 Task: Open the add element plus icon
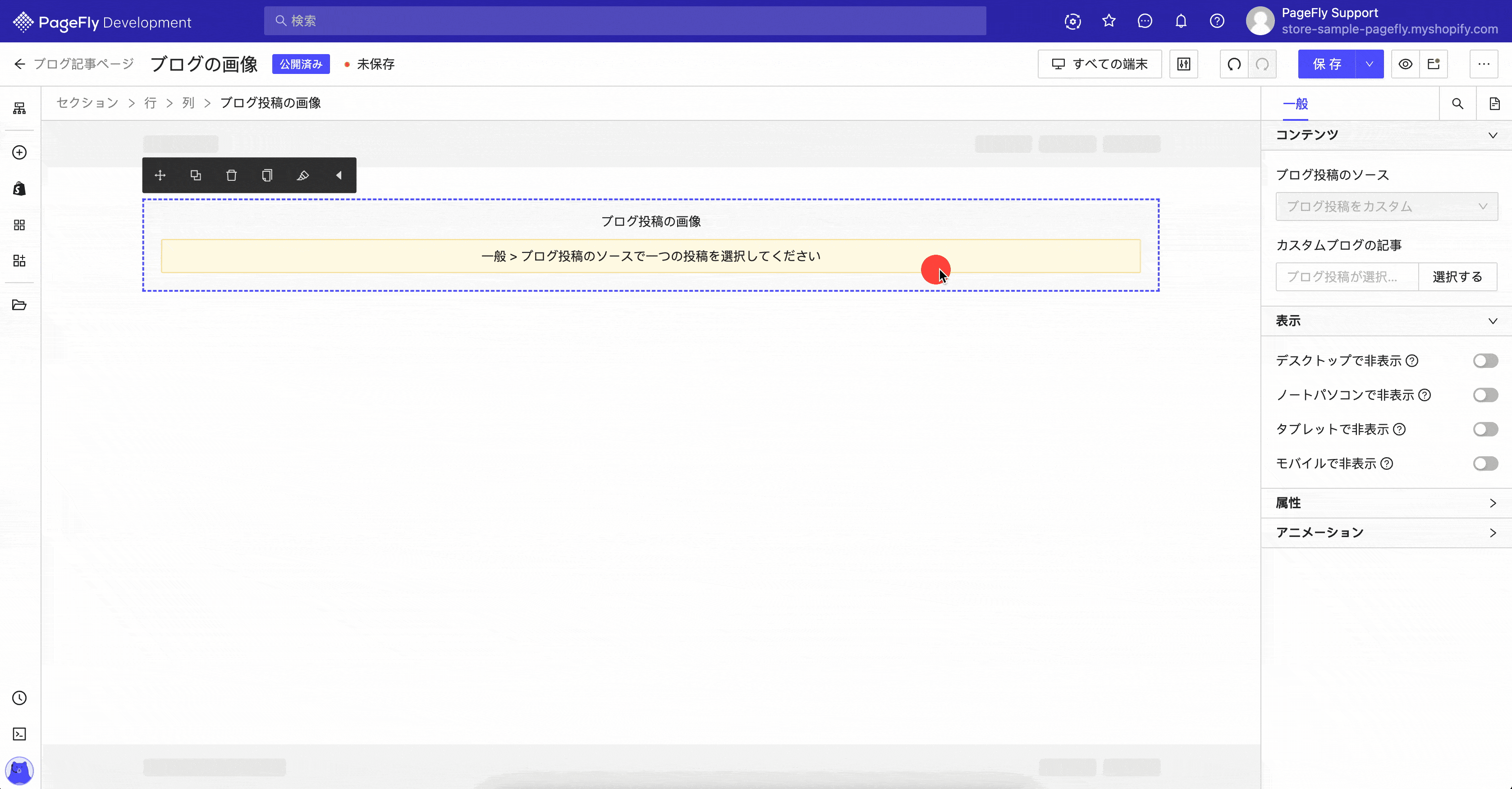pyautogui.click(x=19, y=153)
